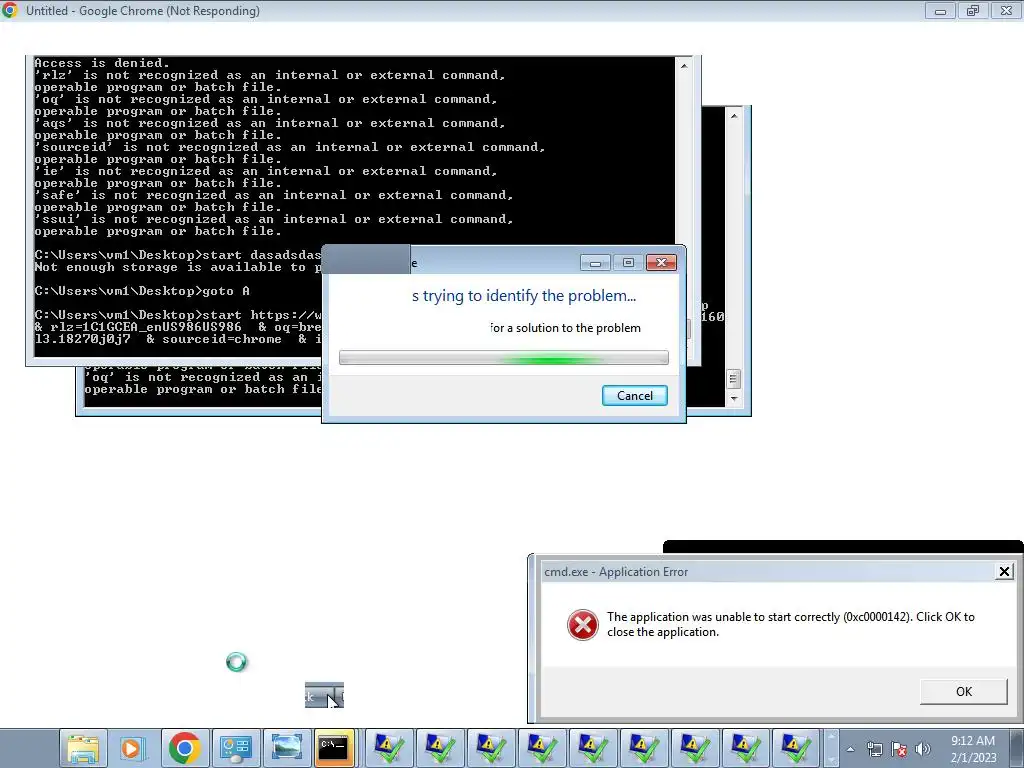1024x768 pixels.
Task: Open Windows Media Player from taskbar
Action: (x=133, y=748)
